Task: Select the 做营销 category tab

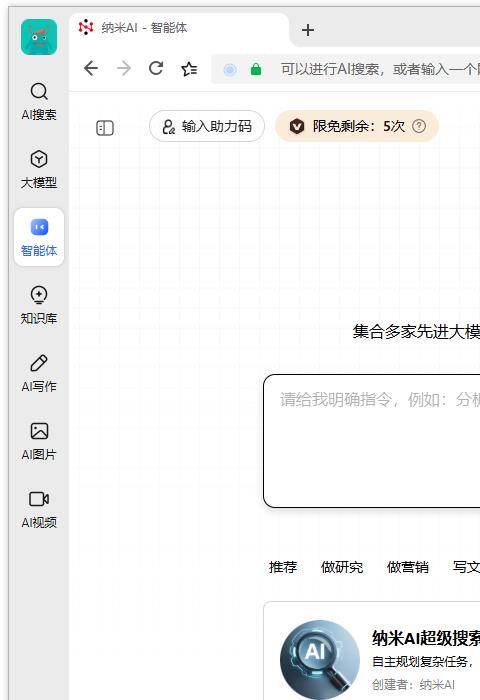Action: click(x=408, y=567)
